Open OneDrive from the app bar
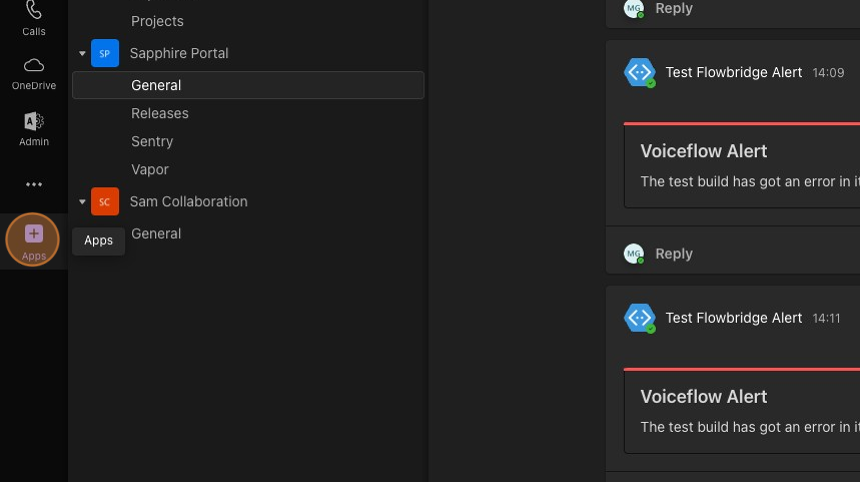The image size is (860, 482). (x=34, y=72)
